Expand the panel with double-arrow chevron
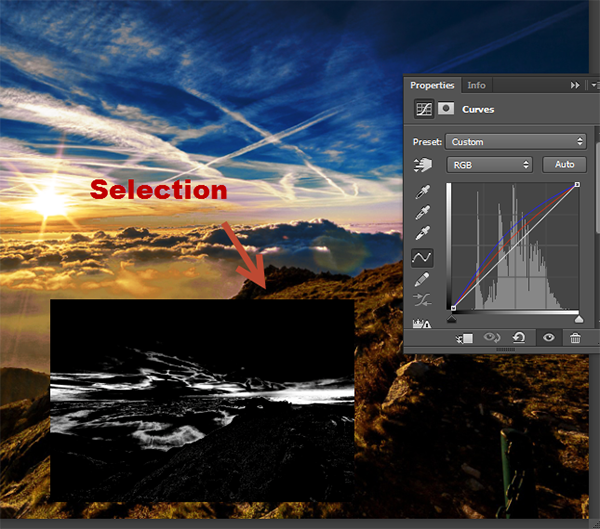The height and width of the screenshot is (529, 600). tap(575, 86)
